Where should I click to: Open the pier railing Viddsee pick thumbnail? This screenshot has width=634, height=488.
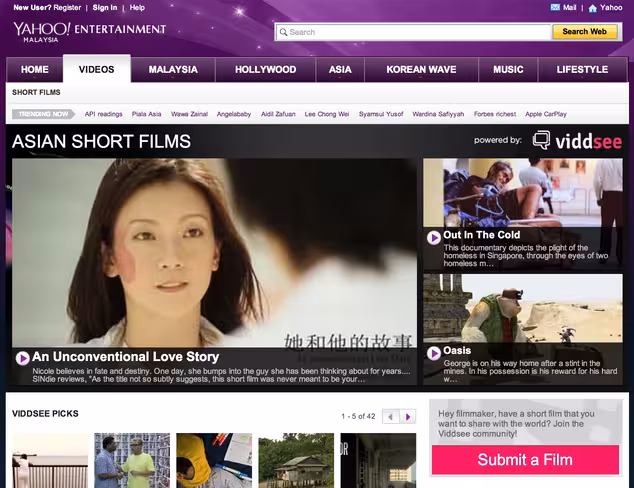50,461
